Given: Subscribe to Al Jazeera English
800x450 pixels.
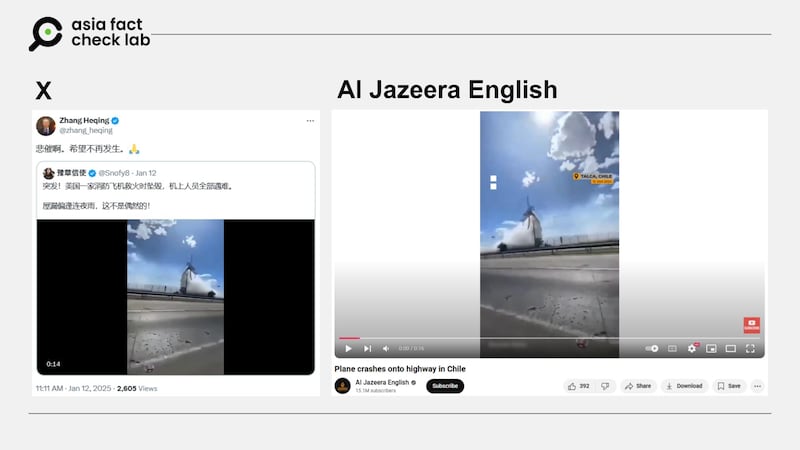Looking at the screenshot, I should (x=445, y=386).
